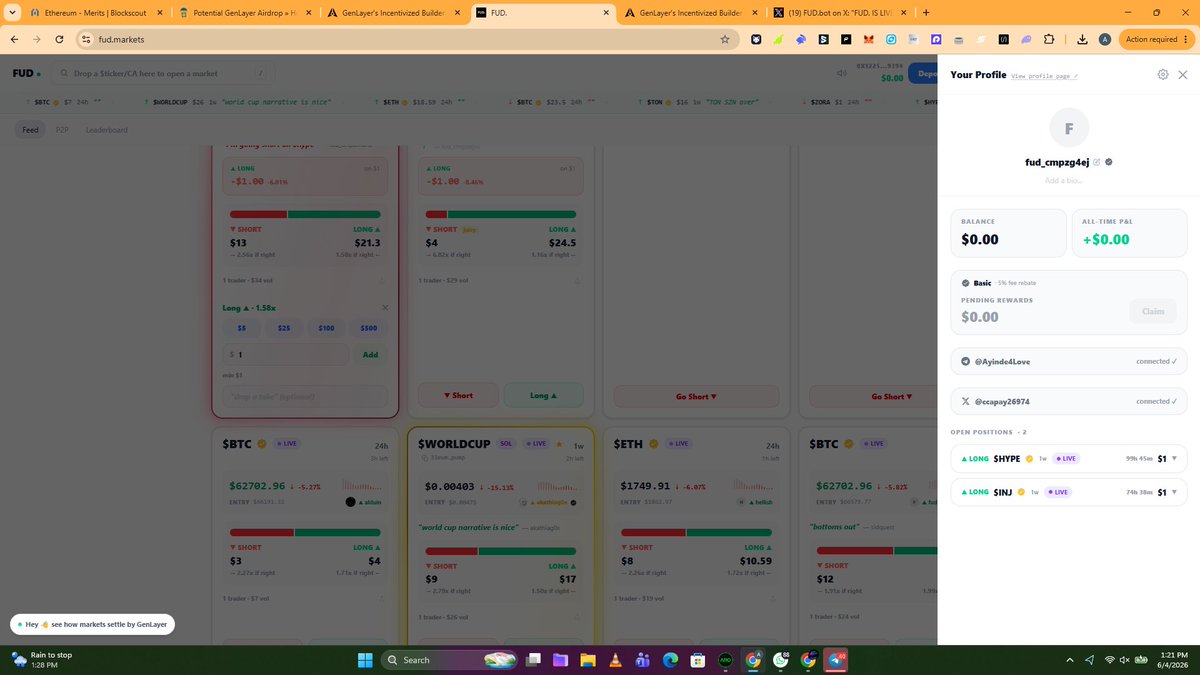Open the panda face browser extension
1200x675 pixels.
756,39
